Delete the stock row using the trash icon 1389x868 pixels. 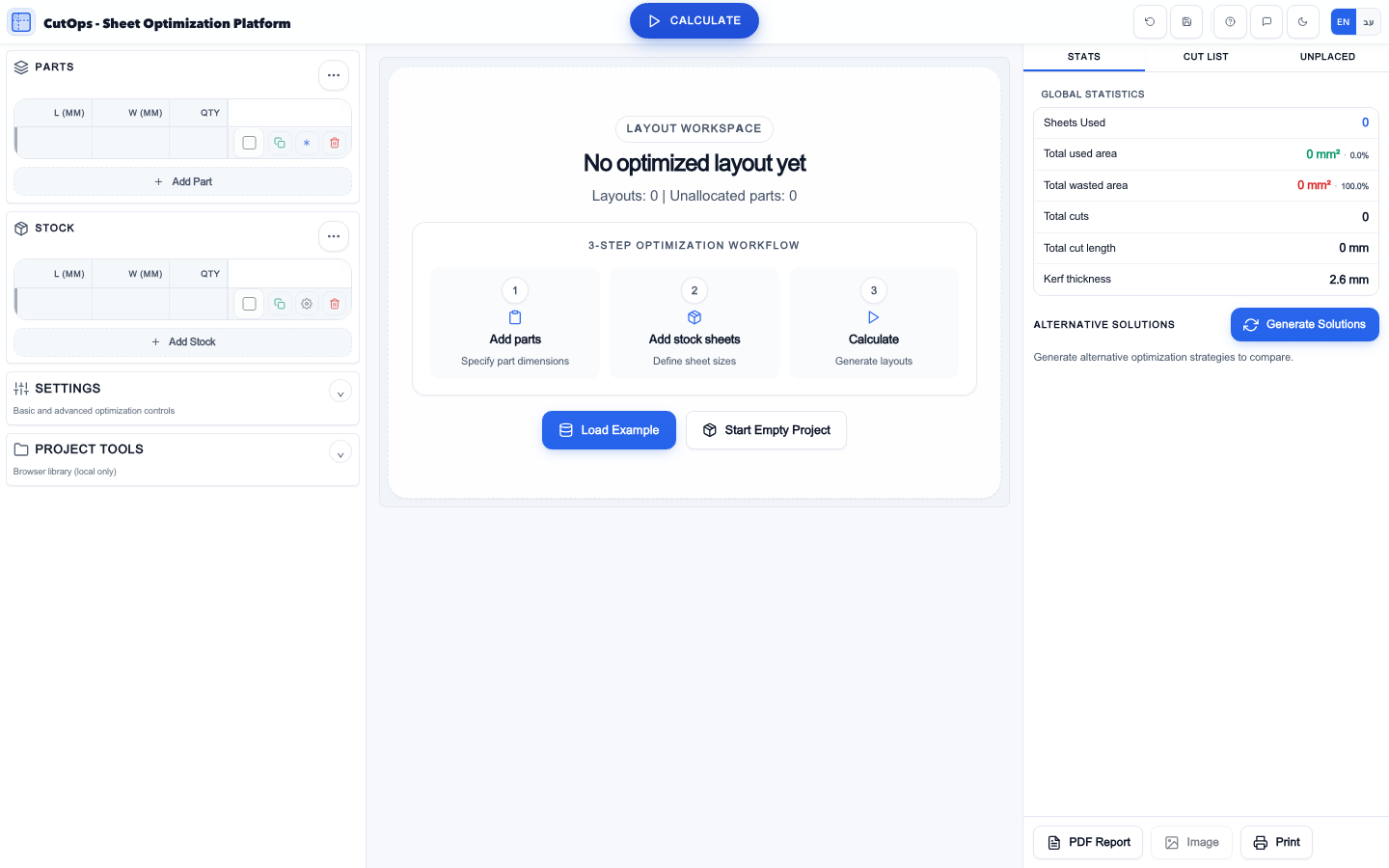click(335, 303)
